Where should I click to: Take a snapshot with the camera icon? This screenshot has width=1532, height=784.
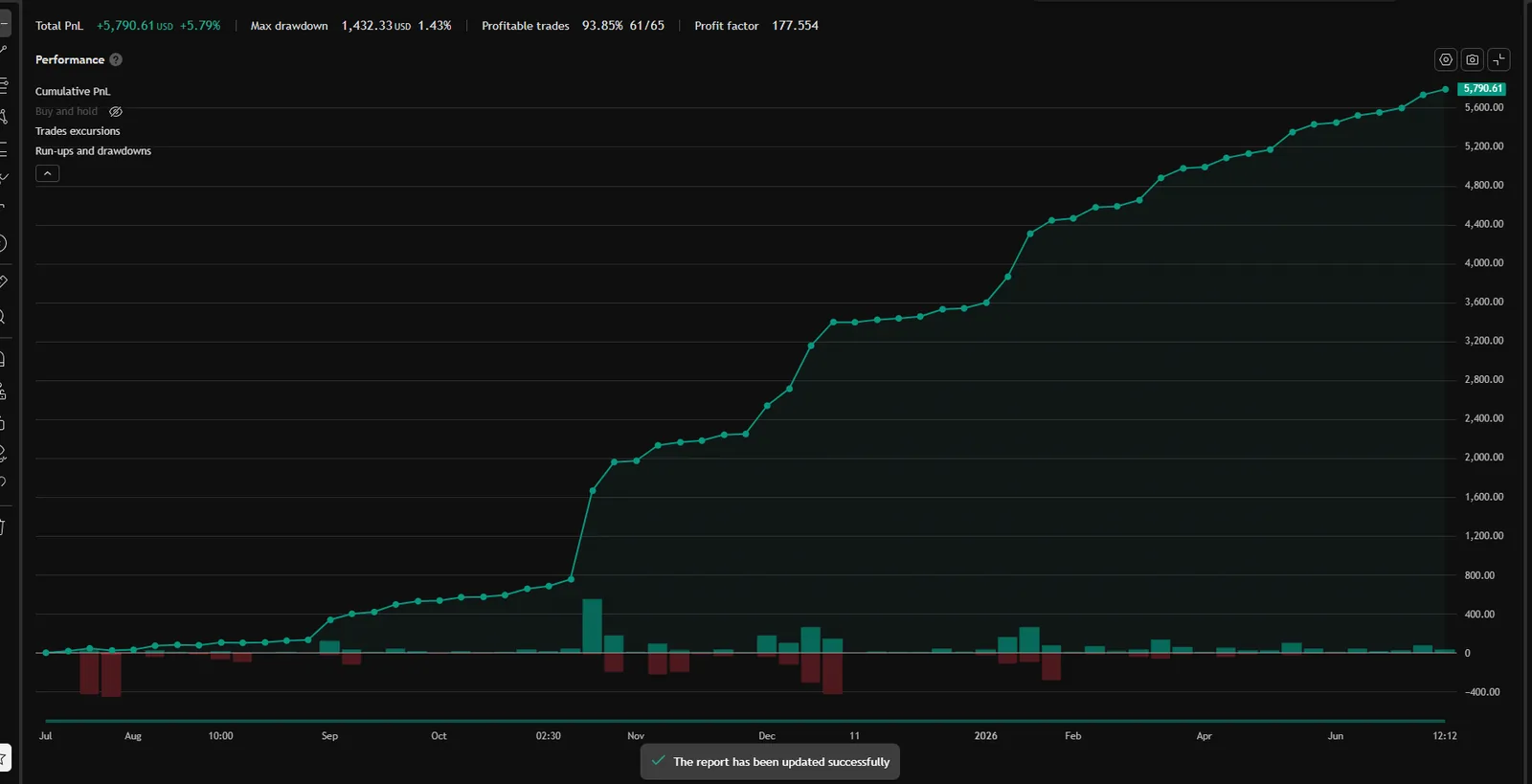click(x=1473, y=59)
